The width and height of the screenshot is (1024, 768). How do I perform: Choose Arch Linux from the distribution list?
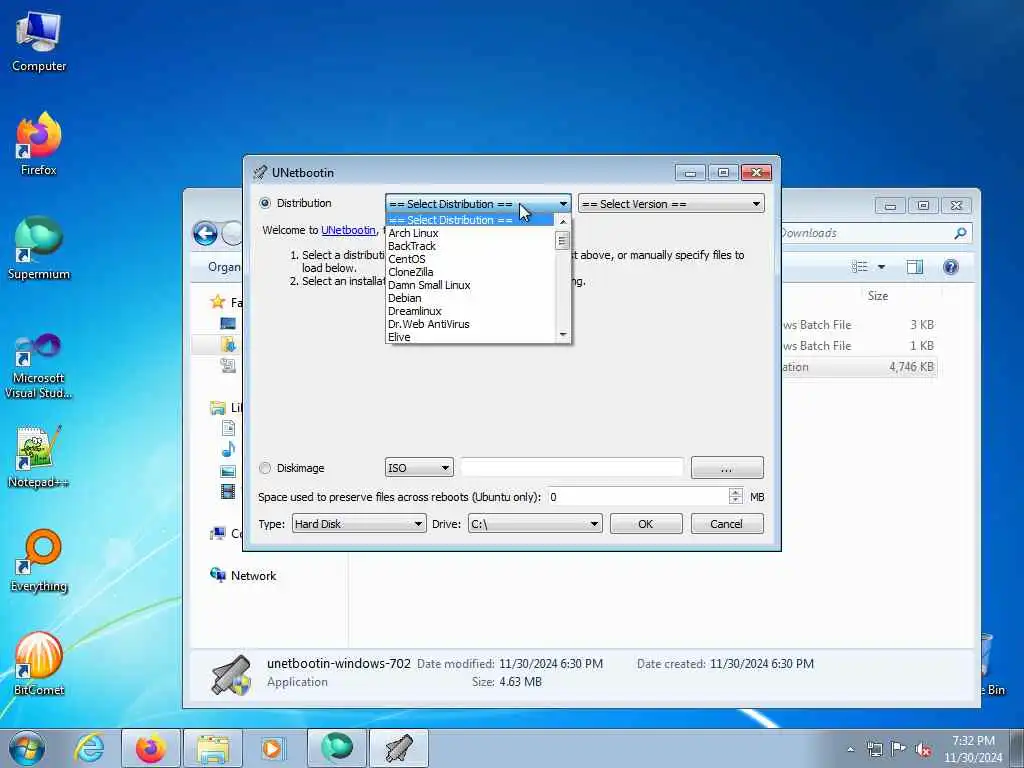[x=470, y=233]
